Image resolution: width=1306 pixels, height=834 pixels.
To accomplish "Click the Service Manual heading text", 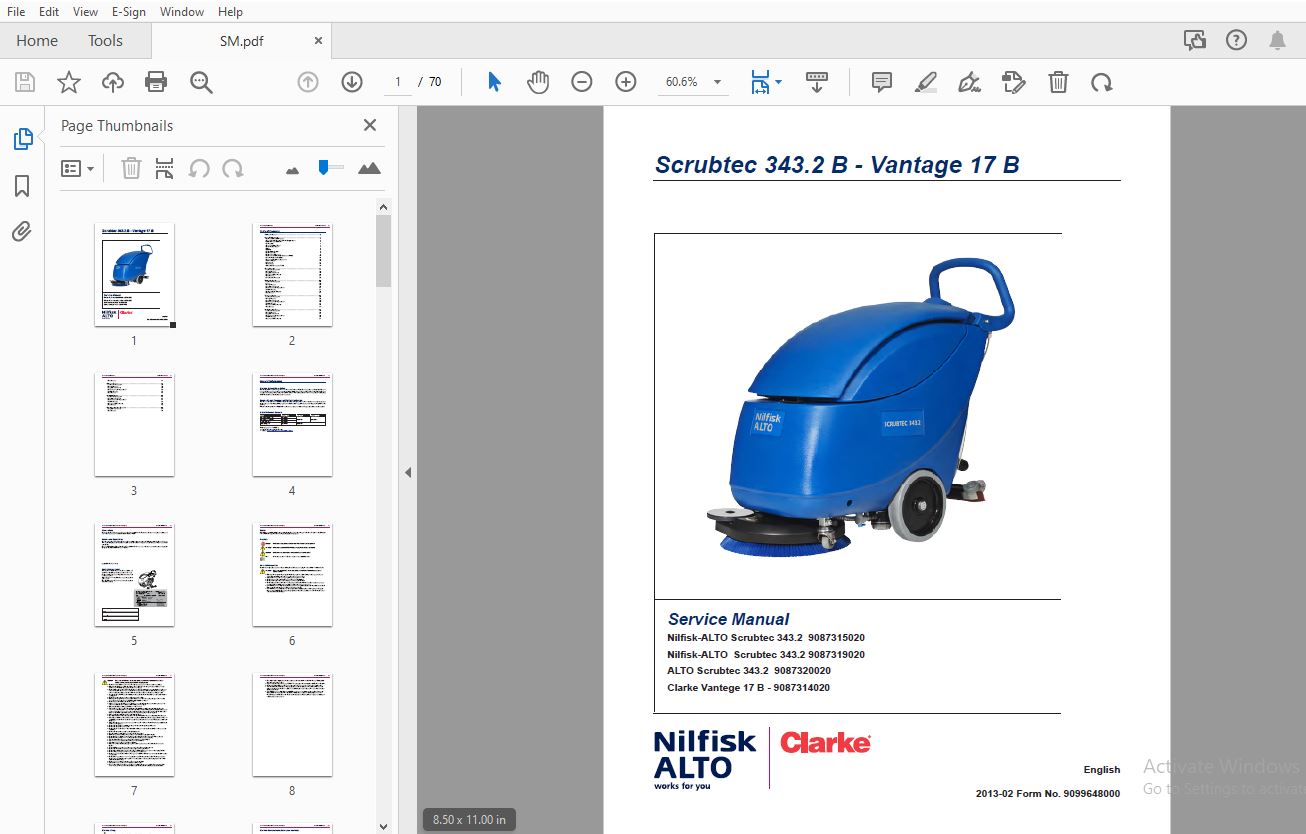I will click(x=728, y=619).
